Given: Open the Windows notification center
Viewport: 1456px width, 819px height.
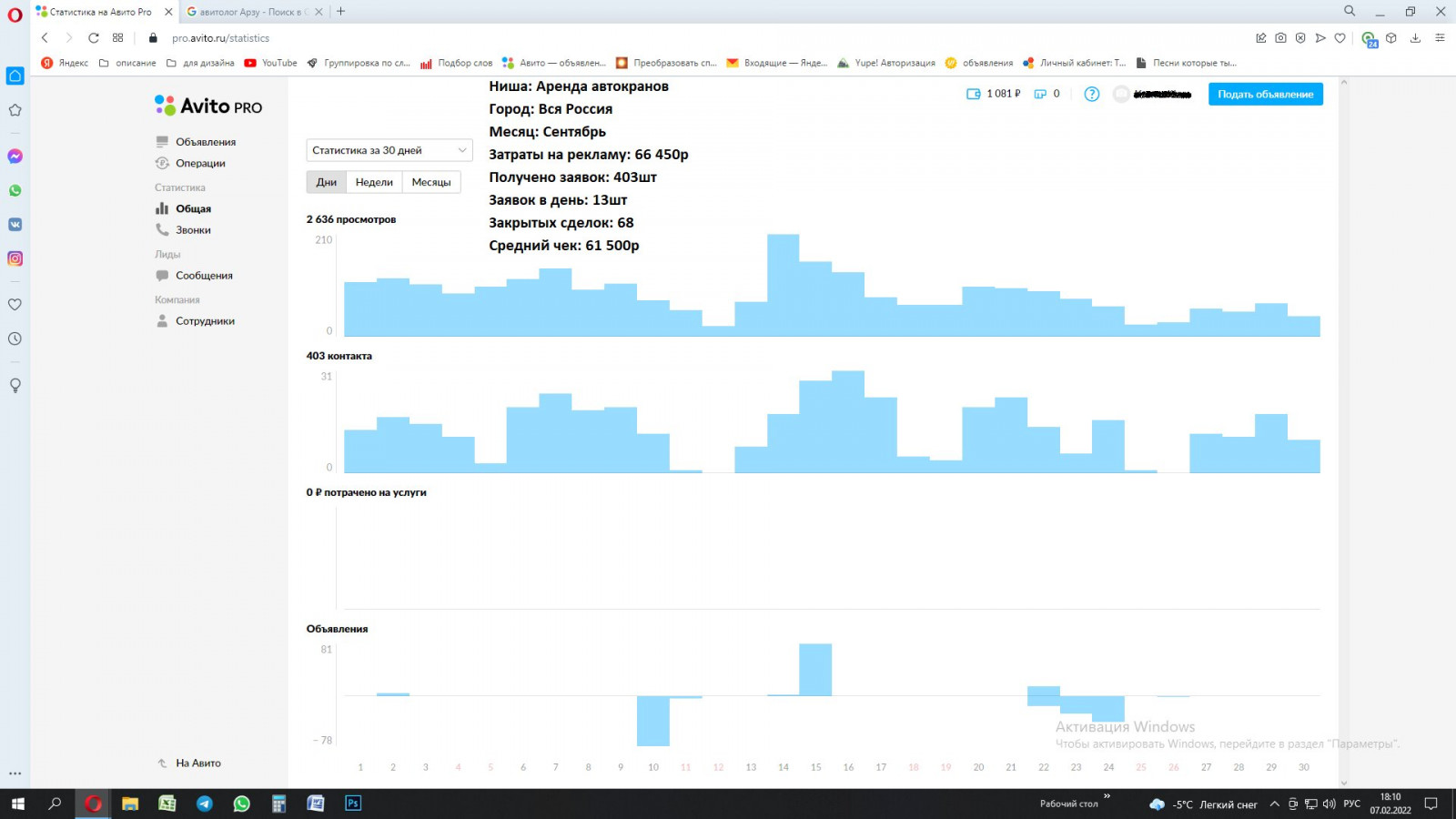Looking at the screenshot, I should point(1431,804).
